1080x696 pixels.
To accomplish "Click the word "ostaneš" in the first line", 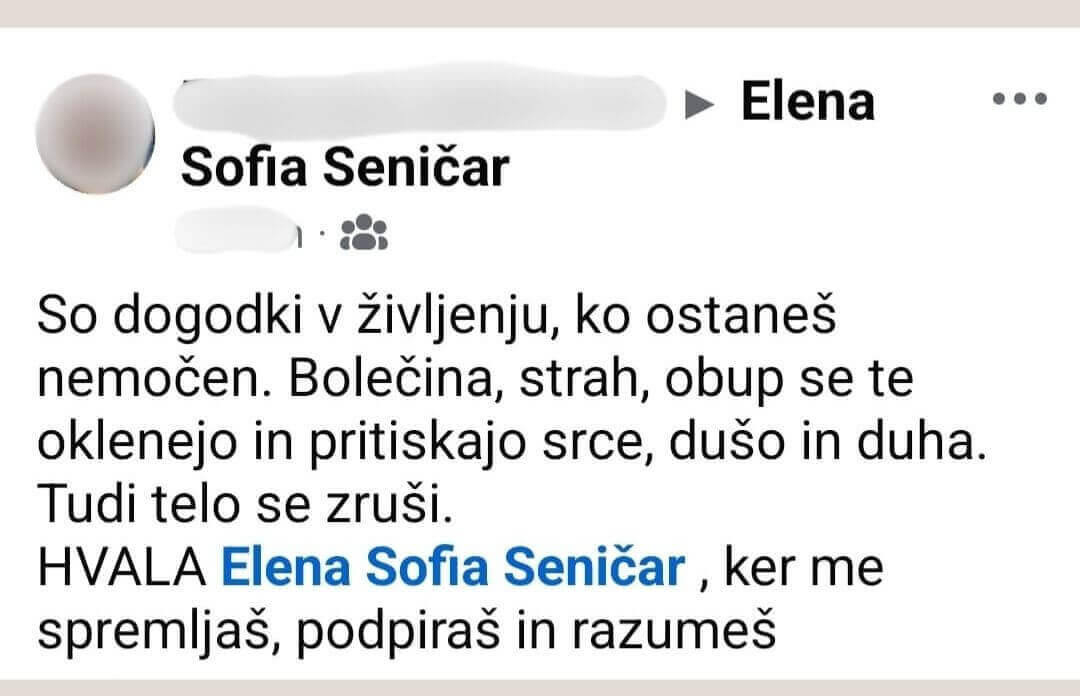I will point(753,318).
